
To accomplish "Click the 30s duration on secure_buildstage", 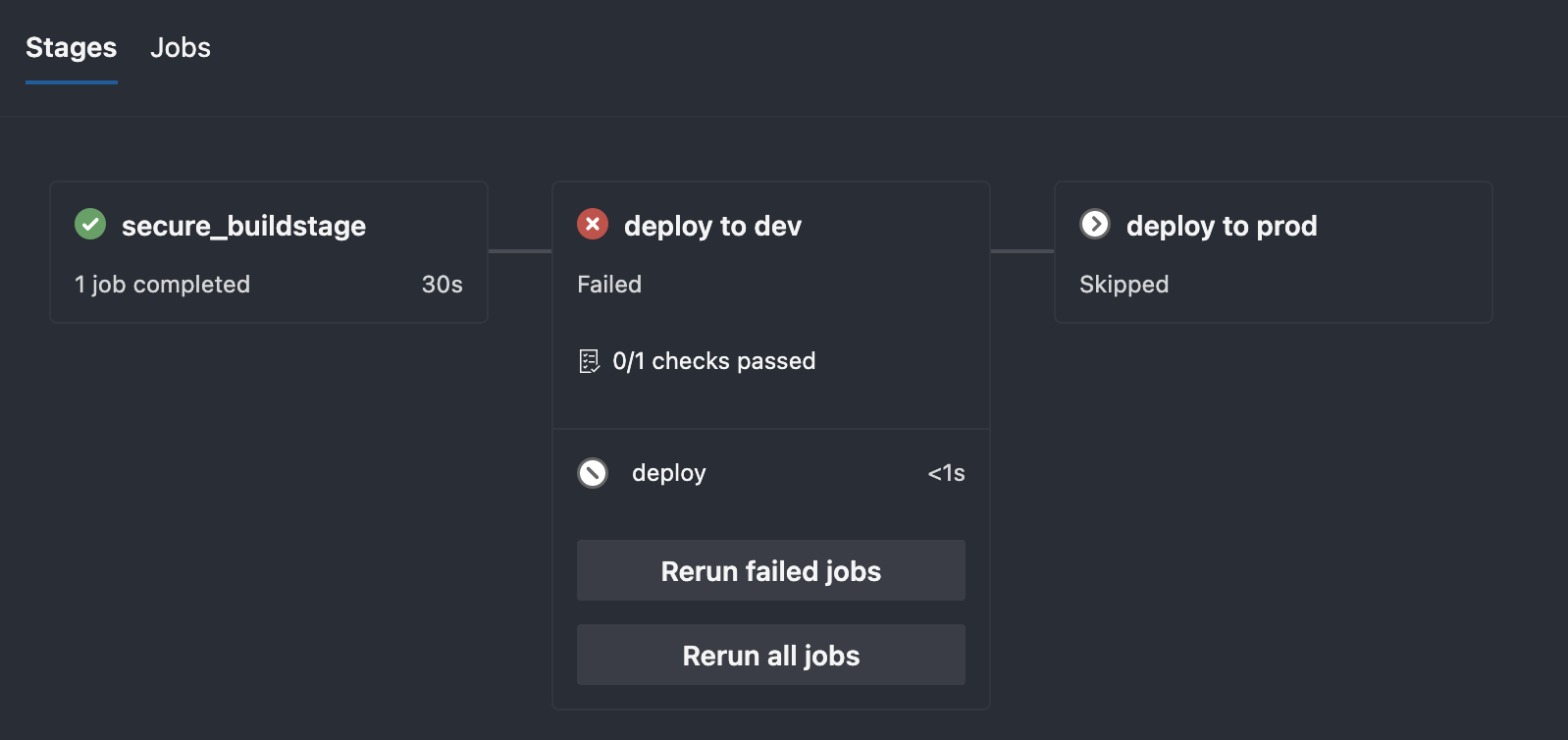I will click(x=442, y=285).
